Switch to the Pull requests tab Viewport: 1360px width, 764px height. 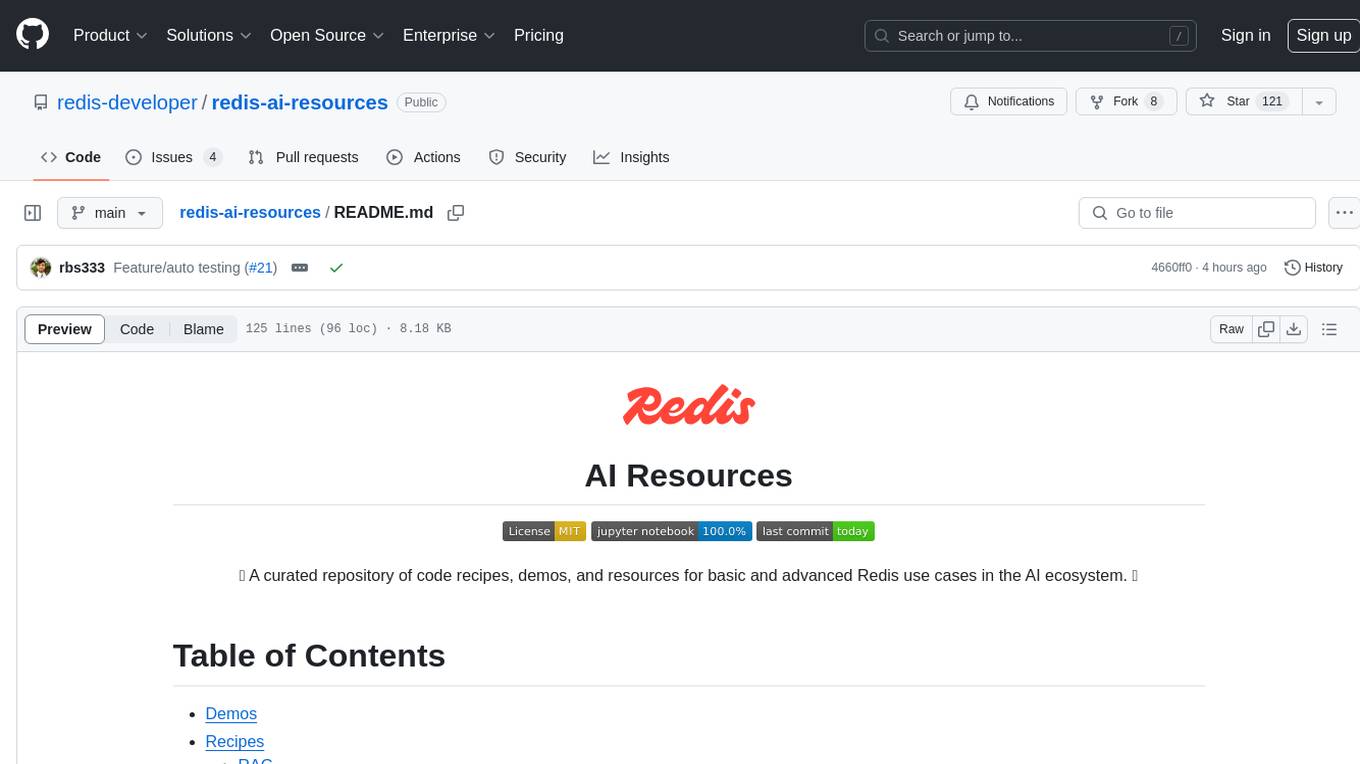coord(303,157)
